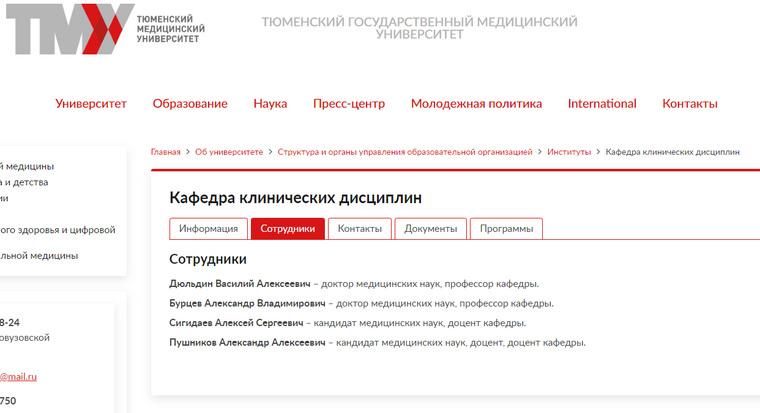Screen dimensions: 760x413
Task: Open the Документы tab
Action: tap(430, 228)
